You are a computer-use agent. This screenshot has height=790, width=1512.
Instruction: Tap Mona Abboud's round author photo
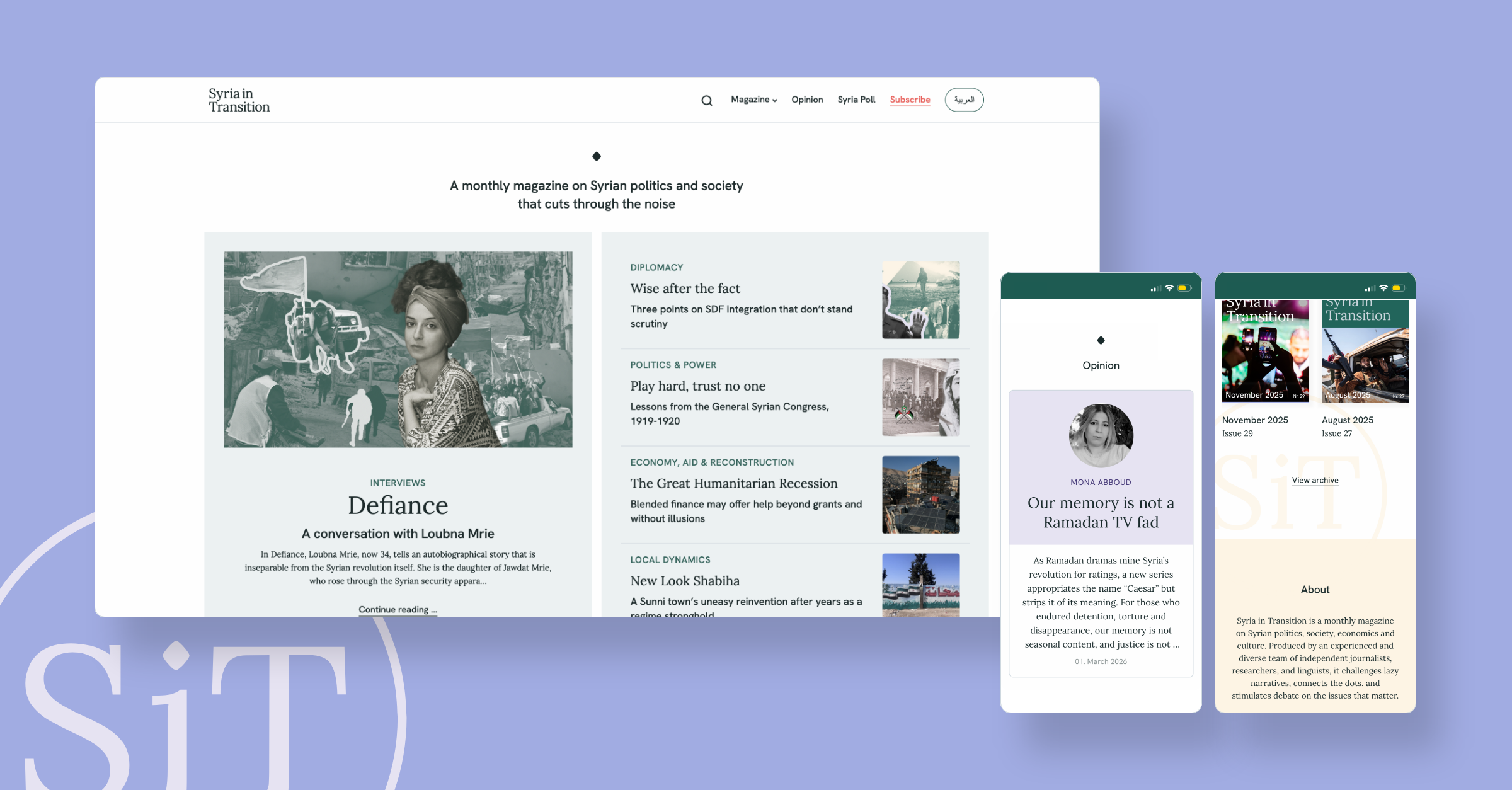1101,436
